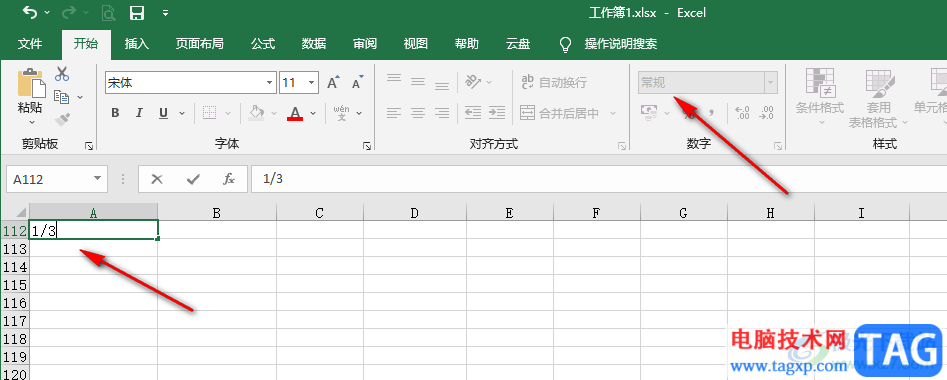Click the Fill Color paint bucket icon

tap(257, 113)
